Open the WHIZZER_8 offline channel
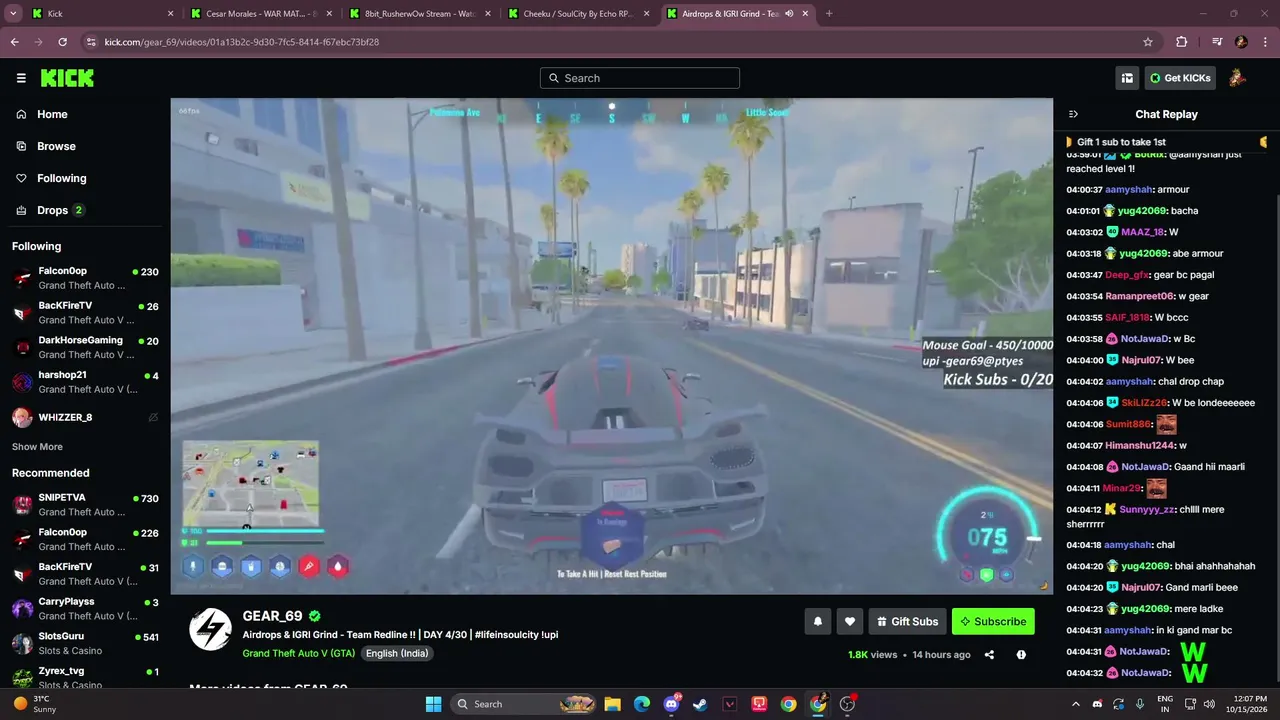Screen dimensions: 1280x720 point(85,417)
